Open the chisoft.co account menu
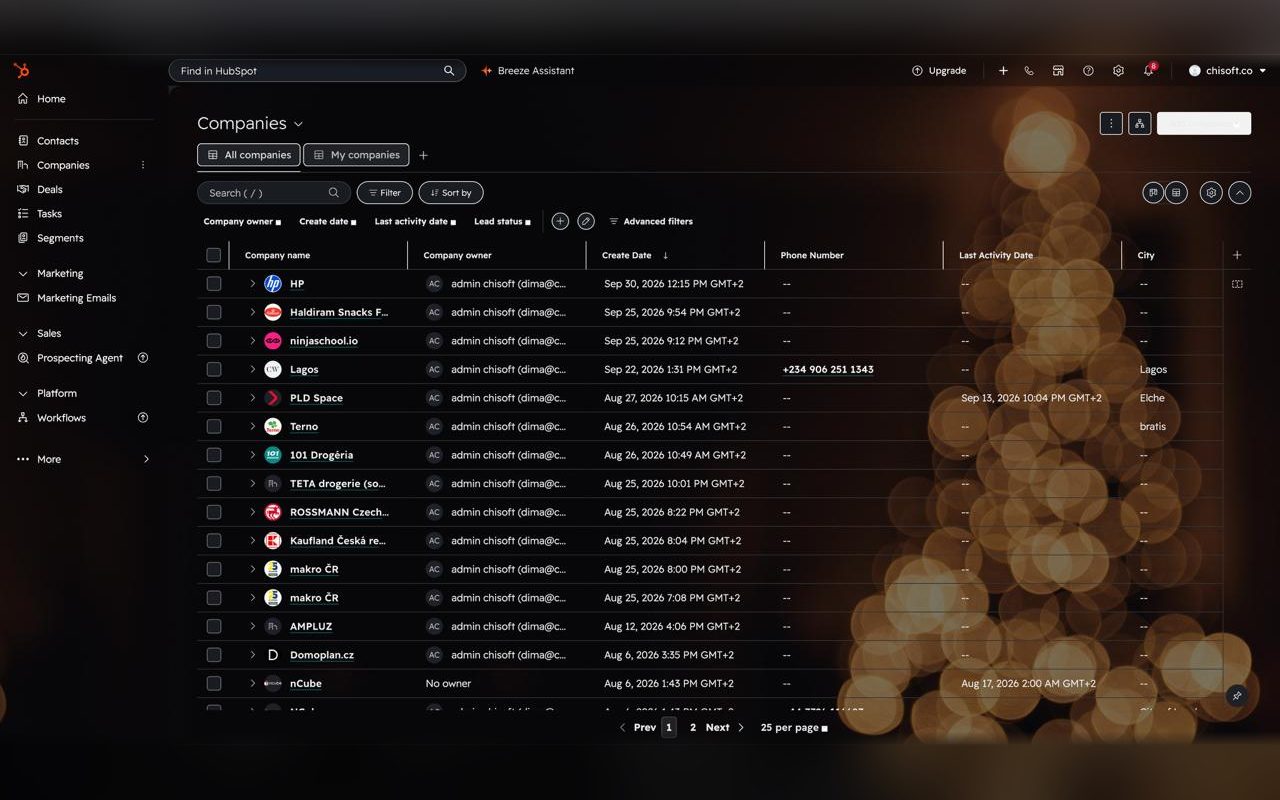Screen dimensions: 1280x800 (x=1227, y=71)
